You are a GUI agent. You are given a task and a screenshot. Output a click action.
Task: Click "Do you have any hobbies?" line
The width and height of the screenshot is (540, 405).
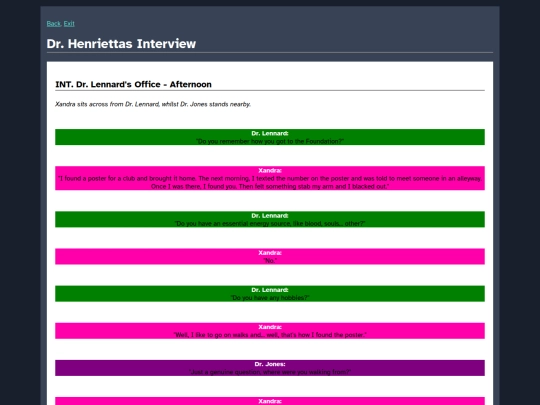coord(270,298)
